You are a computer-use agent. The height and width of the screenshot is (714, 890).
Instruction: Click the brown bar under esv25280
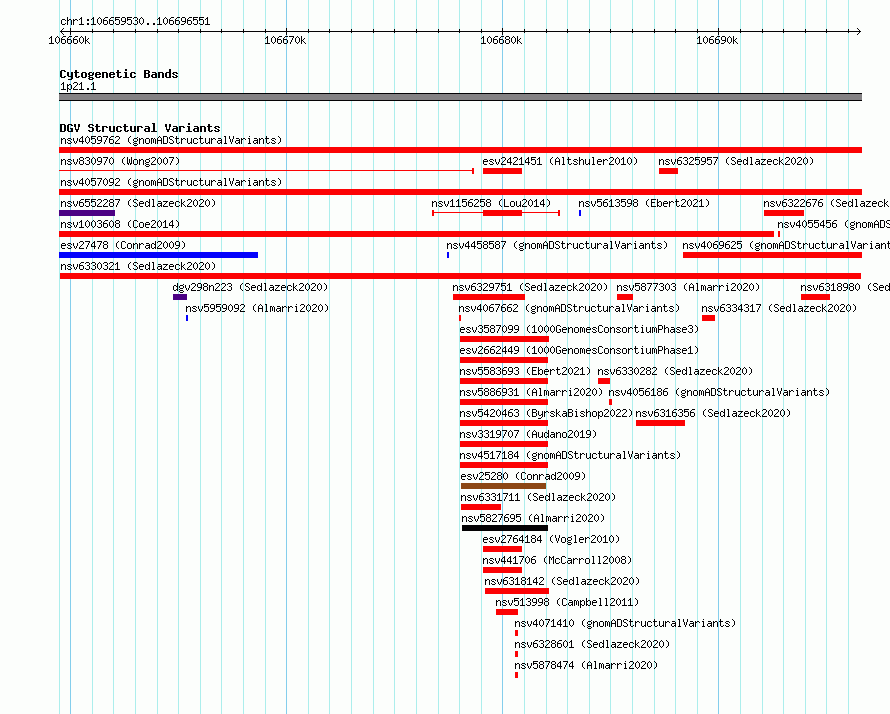point(503,486)
